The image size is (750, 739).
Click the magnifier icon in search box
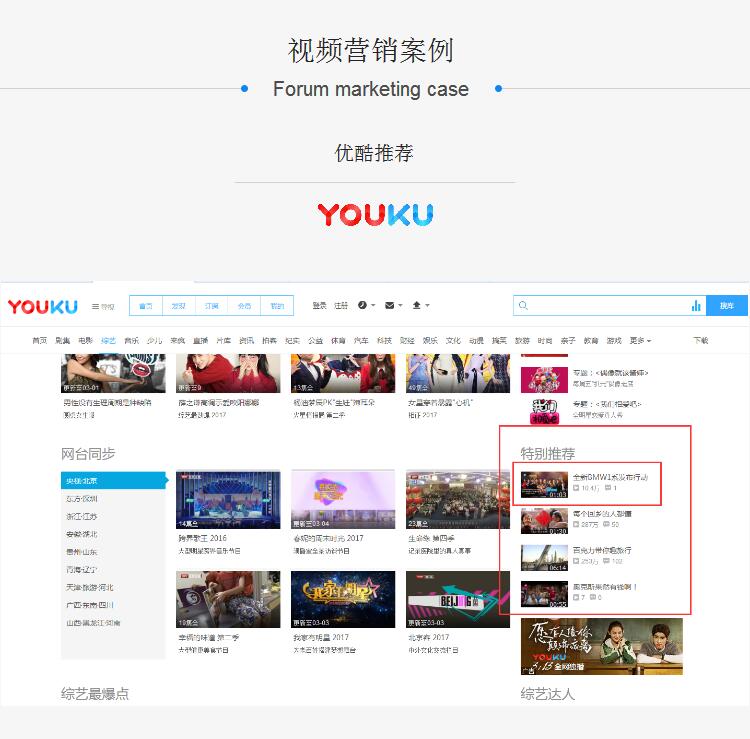pyautogui.click(x=523, y=306)
